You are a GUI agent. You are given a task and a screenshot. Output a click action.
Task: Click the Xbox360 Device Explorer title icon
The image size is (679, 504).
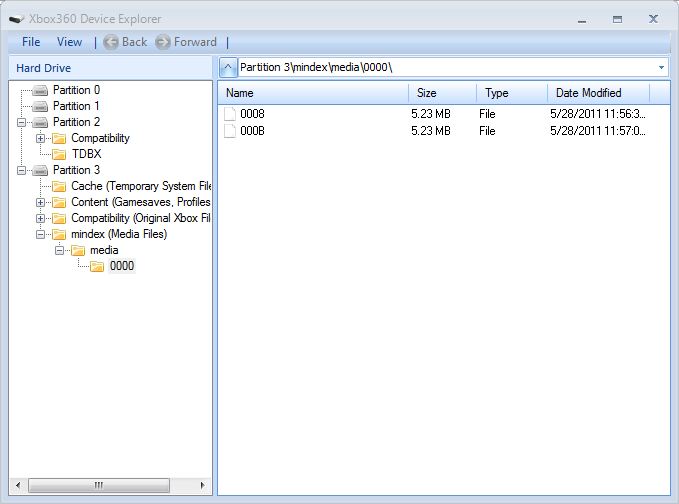coord(16,19)
